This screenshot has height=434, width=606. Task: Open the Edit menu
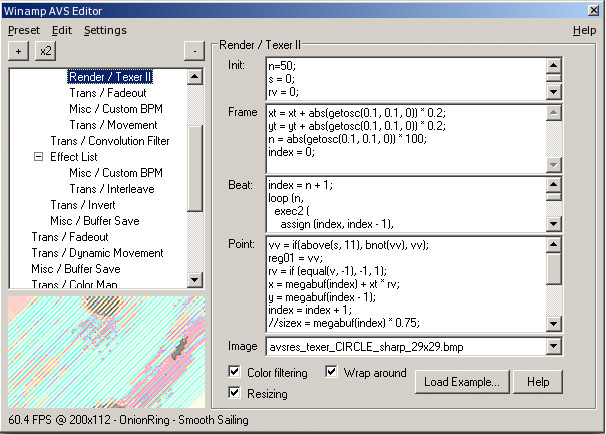coord(62,30)
